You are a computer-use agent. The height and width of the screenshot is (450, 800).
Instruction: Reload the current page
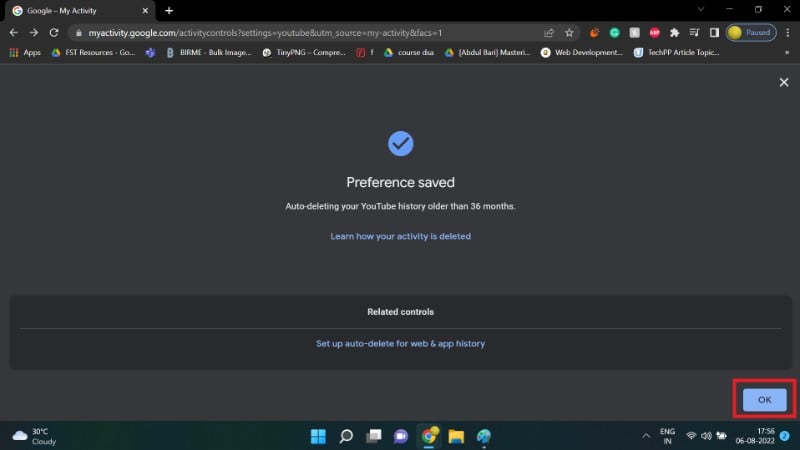pyautogui.click(x=54, y=33)
